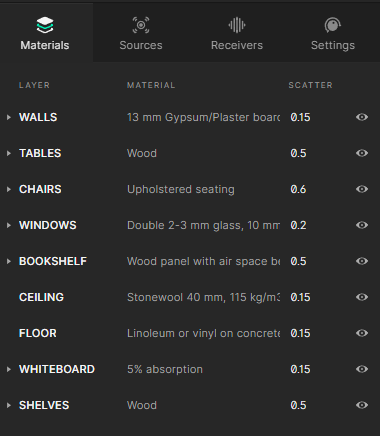Hide the WALLS layer with eye icon

tap(362, 117)
